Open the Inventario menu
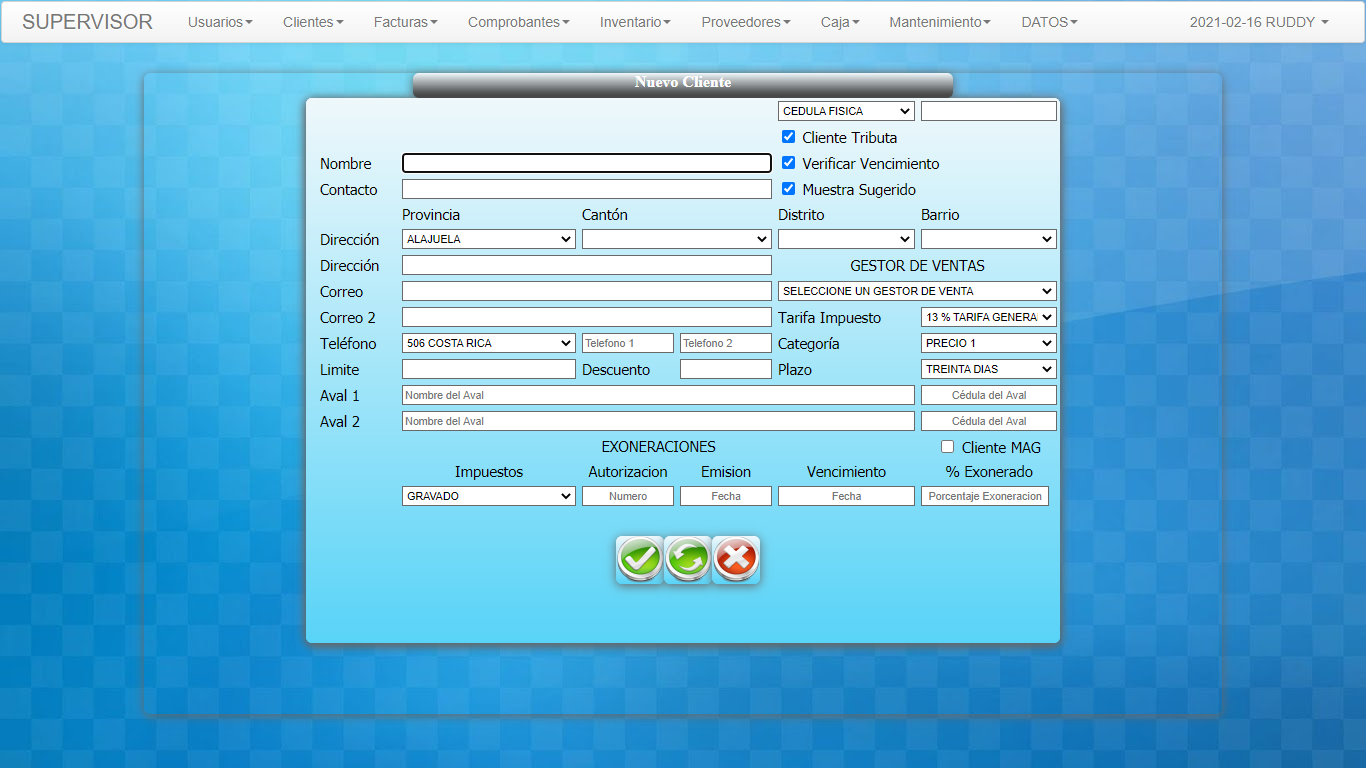Screen dimensions: 1366x768 (635, 22)
